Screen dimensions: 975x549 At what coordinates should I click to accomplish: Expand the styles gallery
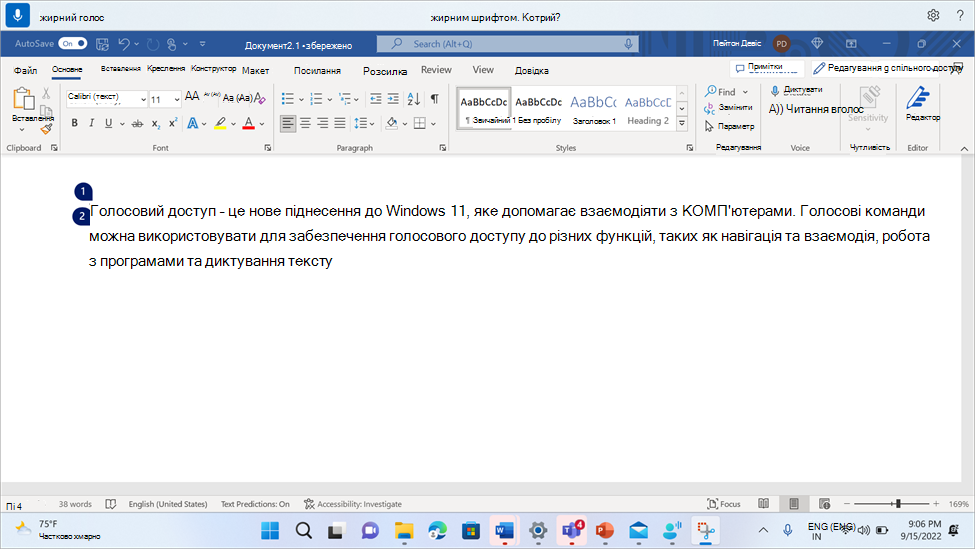(682, 123)
